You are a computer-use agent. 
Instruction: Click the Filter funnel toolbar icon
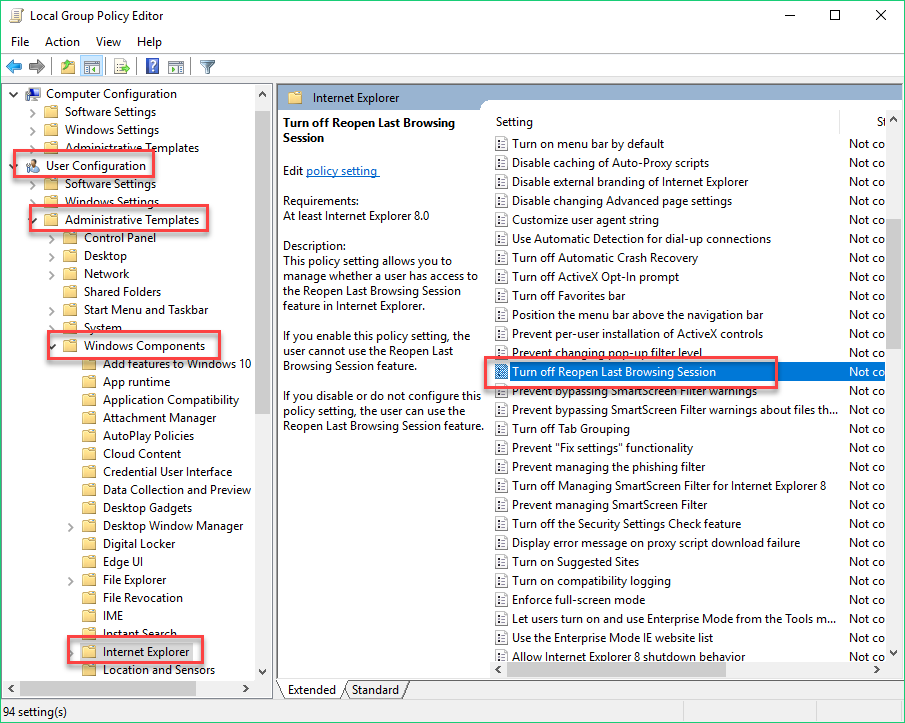tap(207, 67)
